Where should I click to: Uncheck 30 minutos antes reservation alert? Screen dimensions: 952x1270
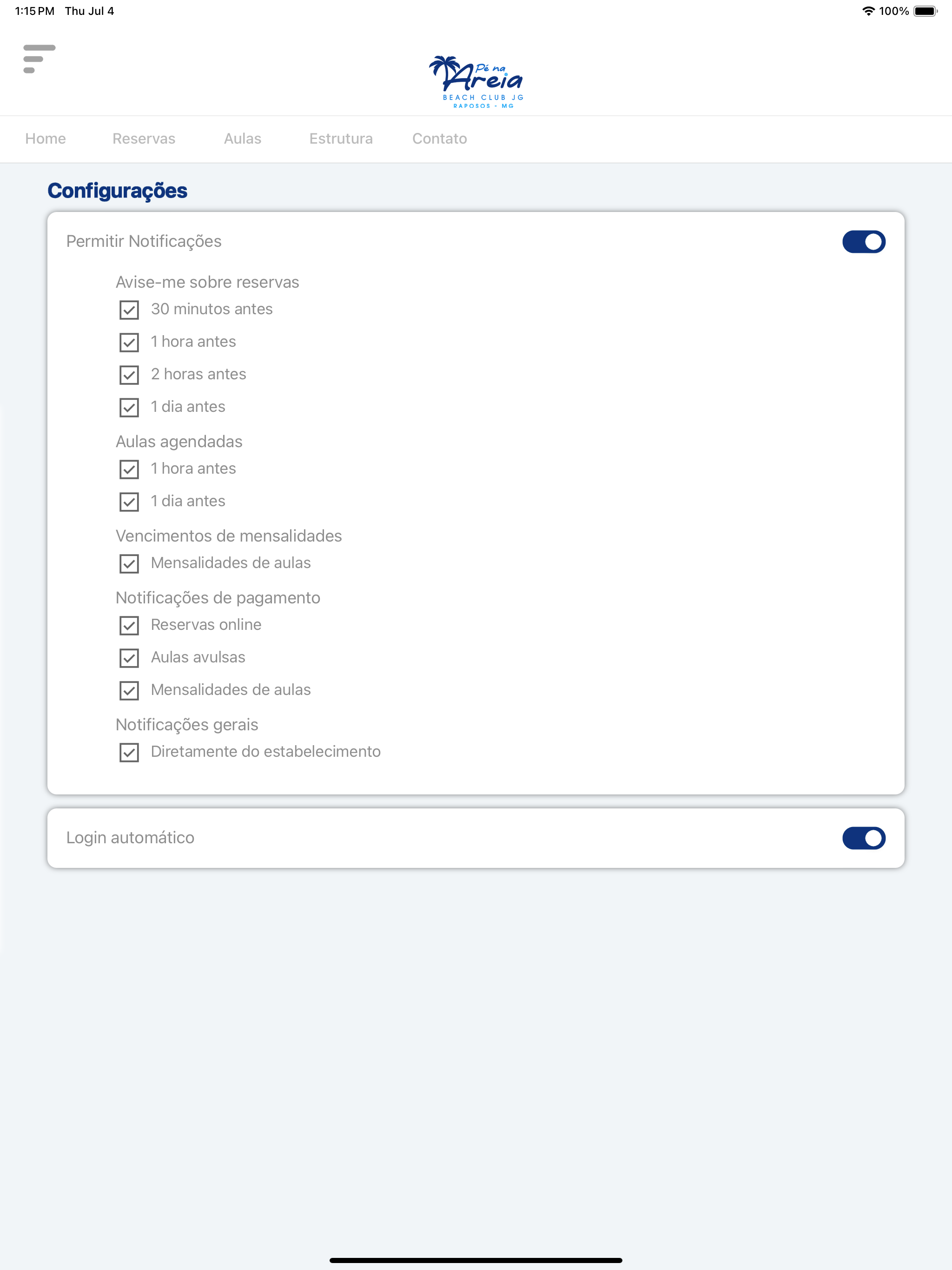[129, 310]
